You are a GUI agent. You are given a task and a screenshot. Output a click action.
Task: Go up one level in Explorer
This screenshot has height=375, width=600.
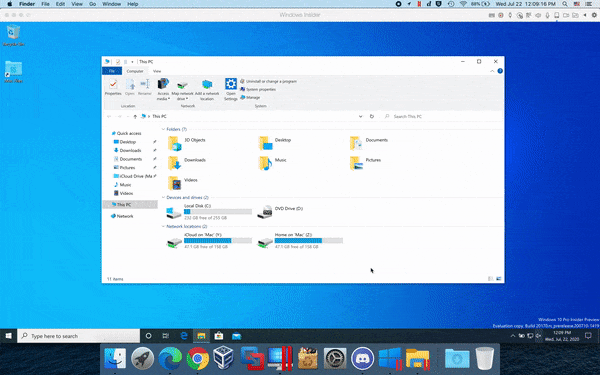click(x=135, y=116)
